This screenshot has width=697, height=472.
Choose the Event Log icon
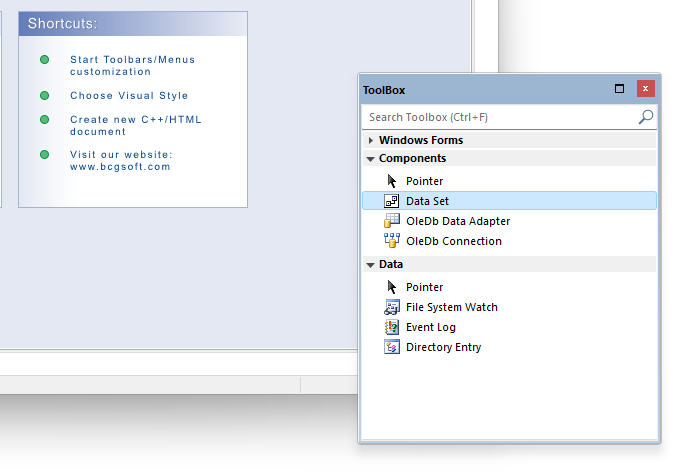point(392,327)
